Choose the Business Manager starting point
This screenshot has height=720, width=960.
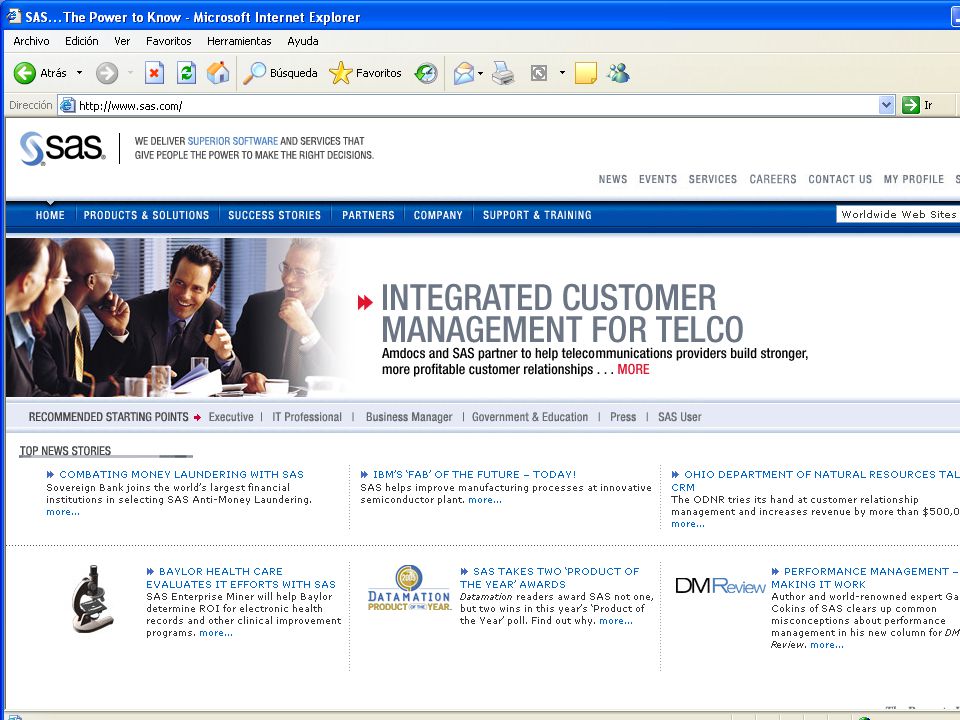point(409,417)
